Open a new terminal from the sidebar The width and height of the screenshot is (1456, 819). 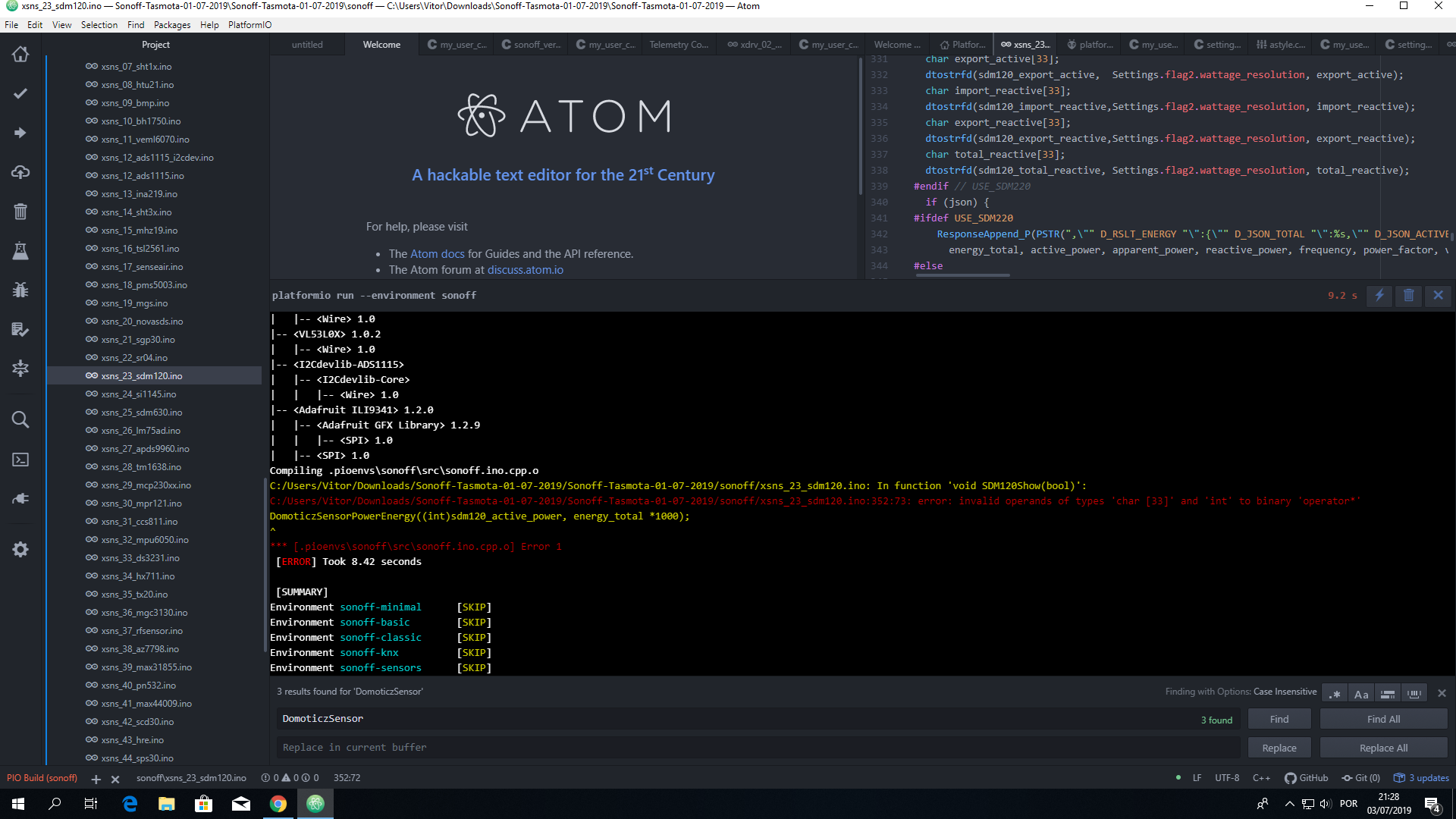[20, 459]
